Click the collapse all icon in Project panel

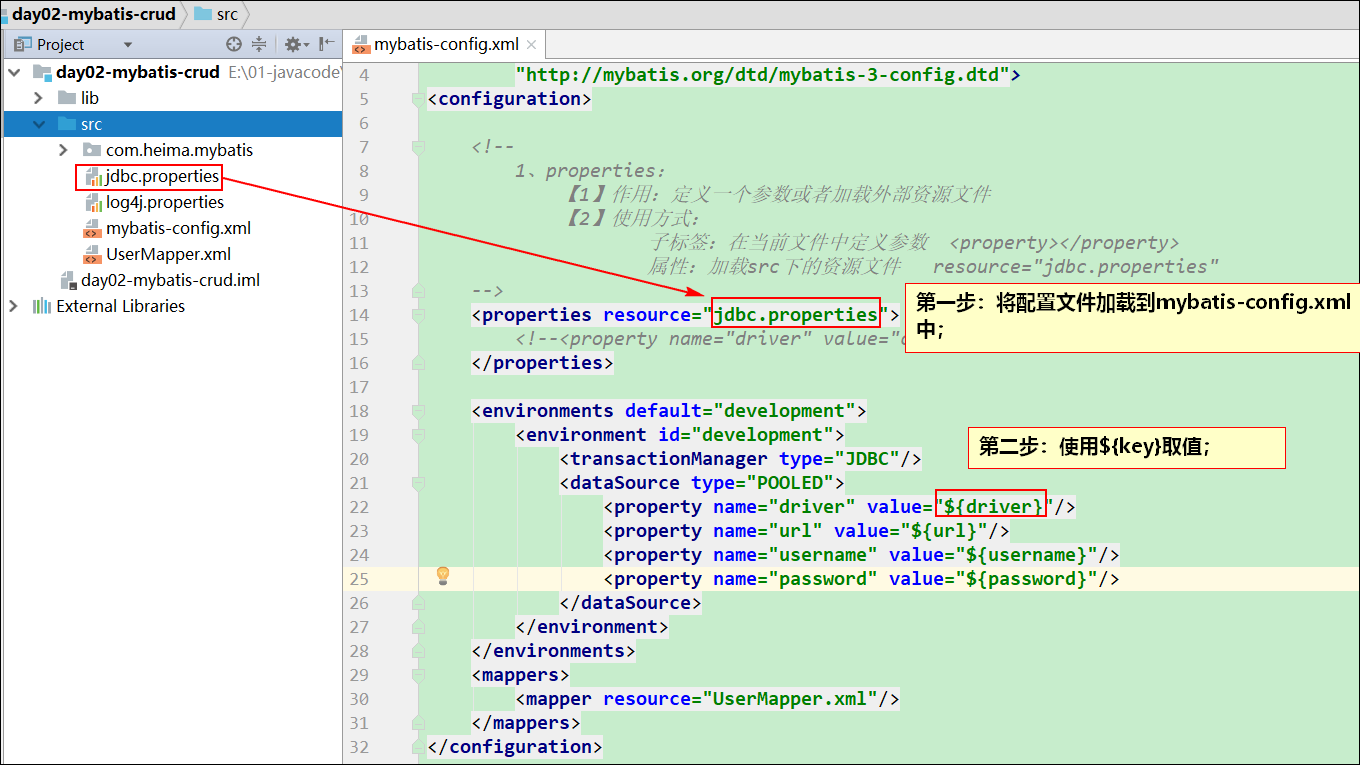(x=259, y=44)
